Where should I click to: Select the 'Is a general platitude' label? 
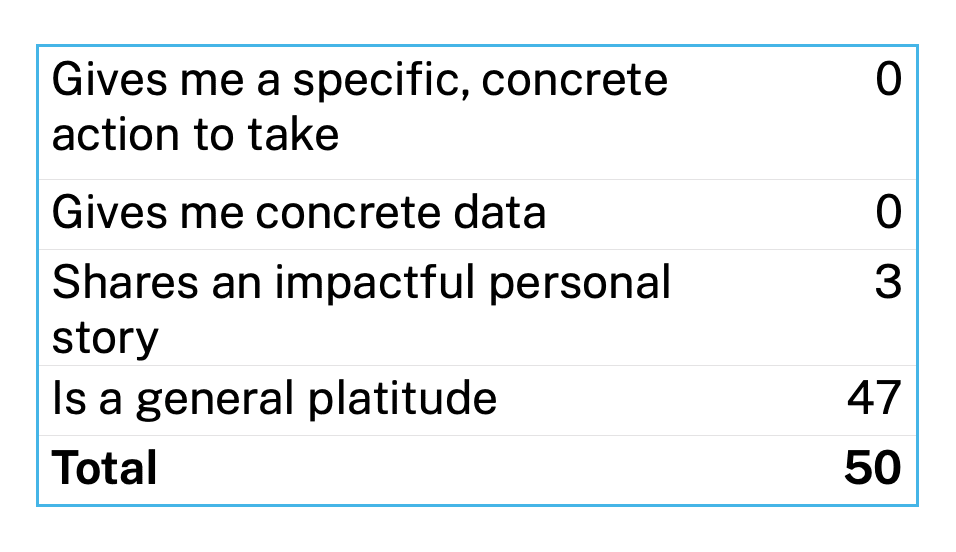click(274, 400)
